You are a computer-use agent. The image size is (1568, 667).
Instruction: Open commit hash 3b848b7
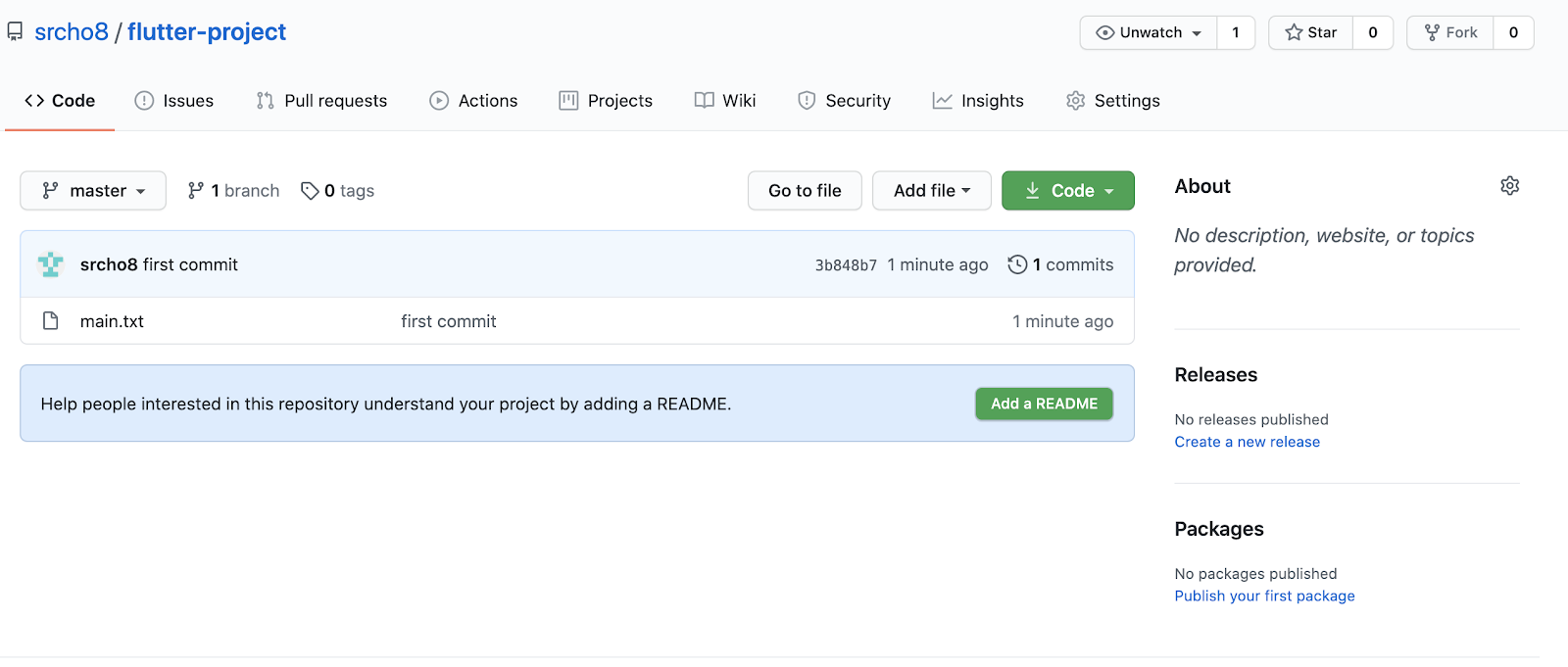pos(846,264)
